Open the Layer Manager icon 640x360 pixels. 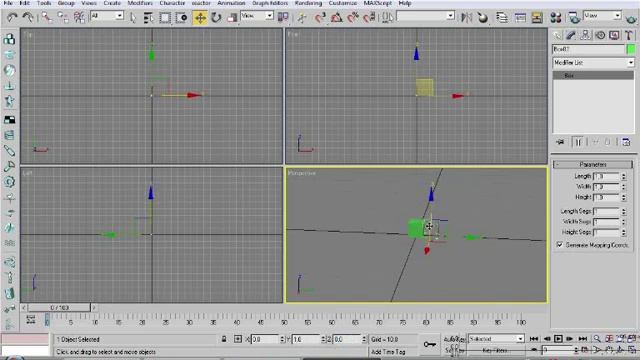(502, 17)
